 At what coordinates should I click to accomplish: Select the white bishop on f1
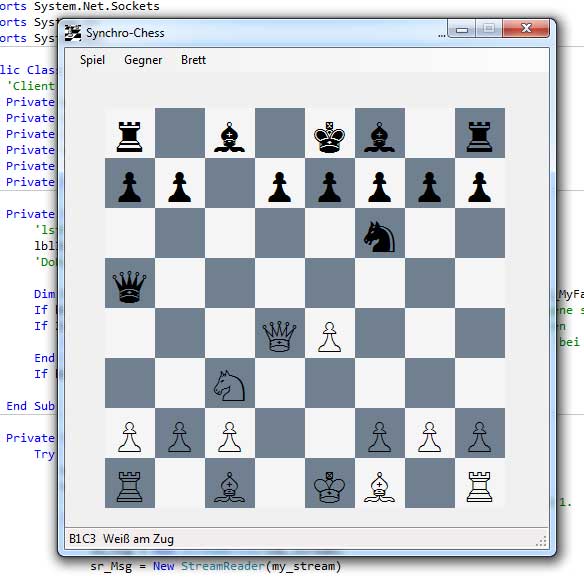coord(380,487)
